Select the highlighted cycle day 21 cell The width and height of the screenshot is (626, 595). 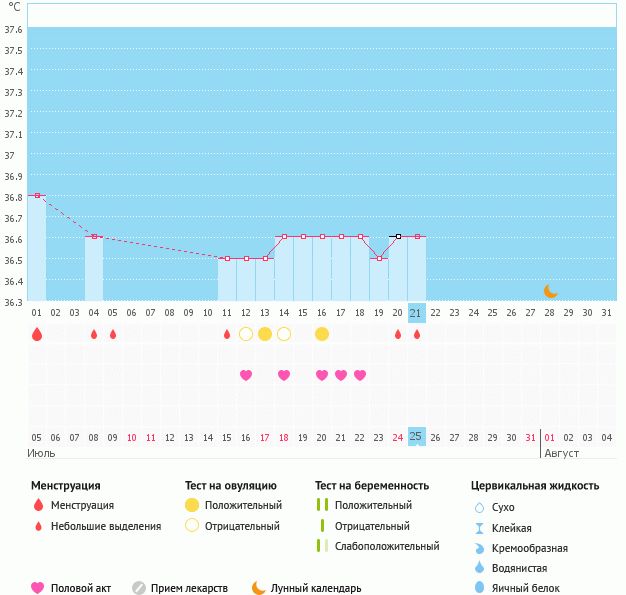(x=416, y=313)
